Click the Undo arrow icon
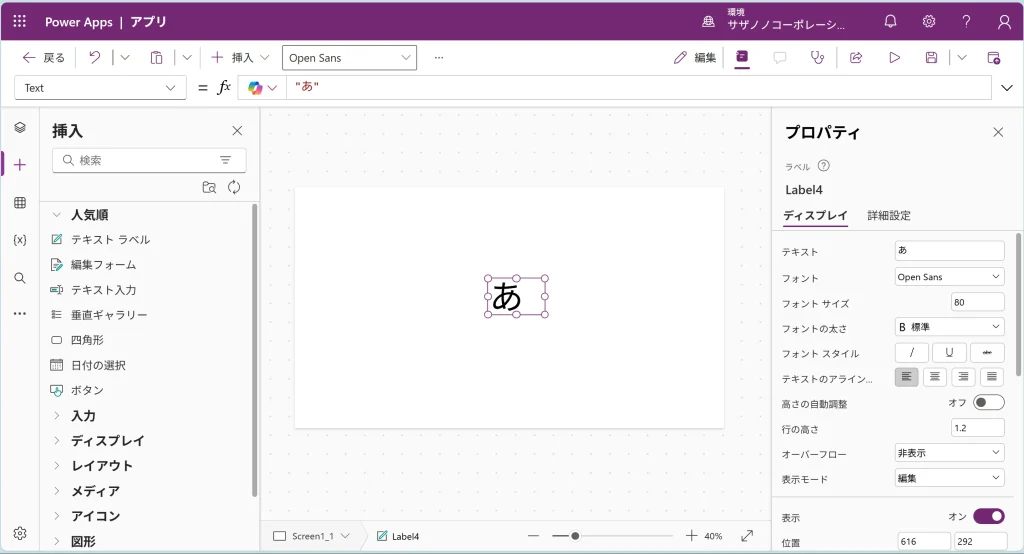Screen dimensions: 1024x554 (94, 58)
